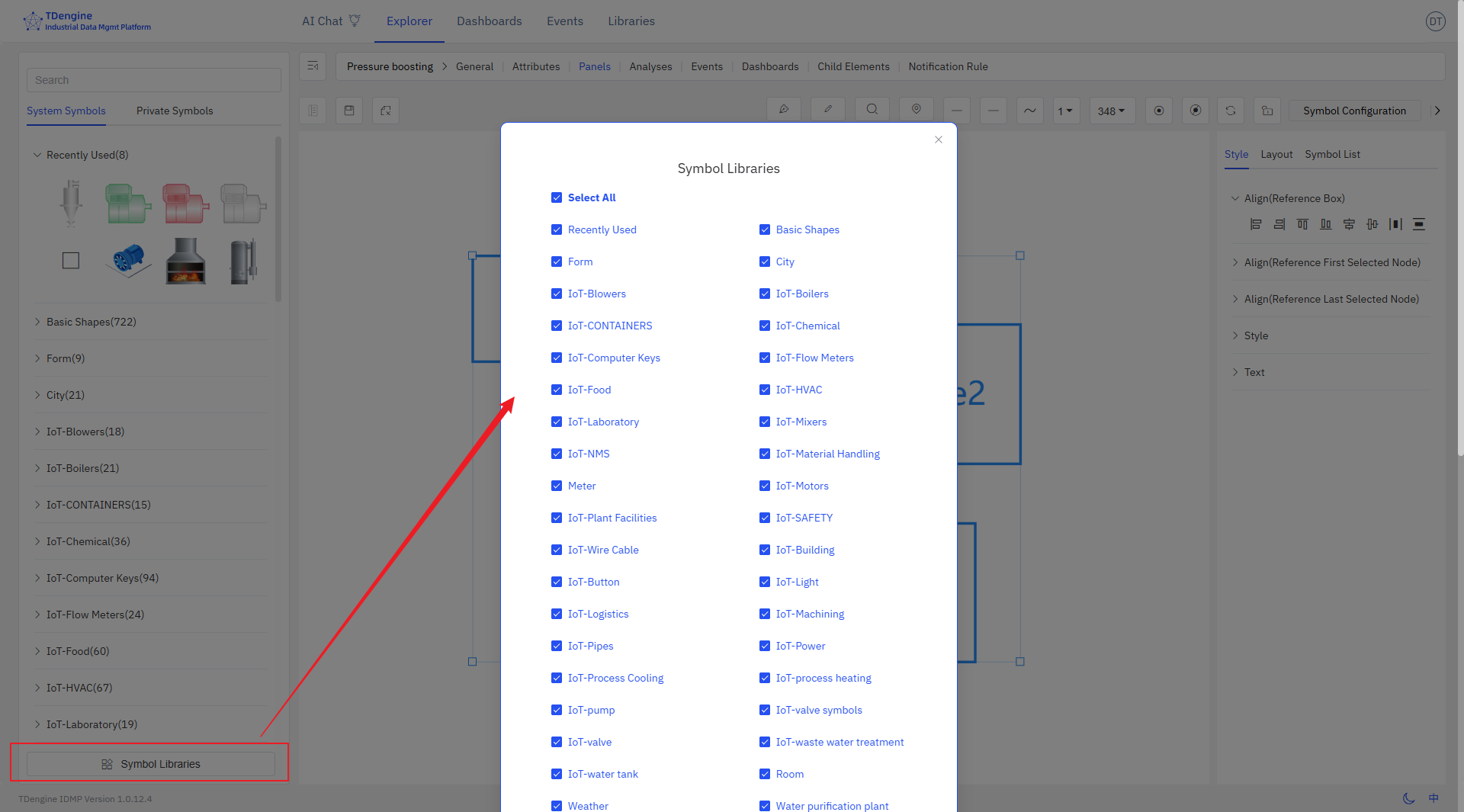Collapse the Align(Reference Box) section

click(1235, 197)
